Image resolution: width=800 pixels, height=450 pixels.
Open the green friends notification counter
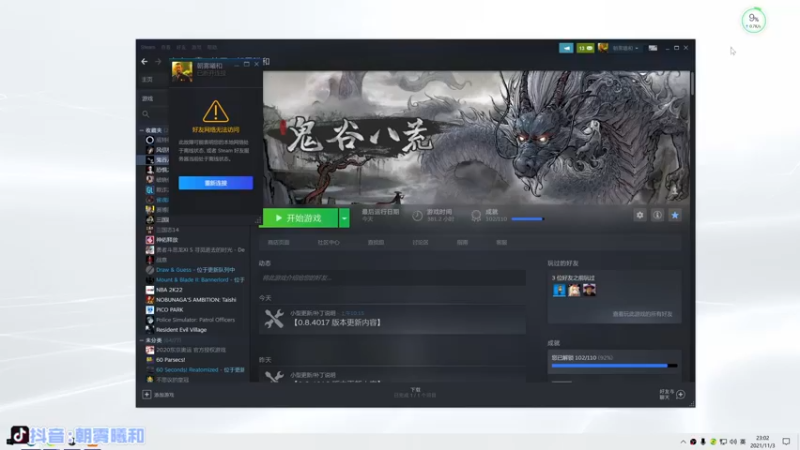point(585,48)
